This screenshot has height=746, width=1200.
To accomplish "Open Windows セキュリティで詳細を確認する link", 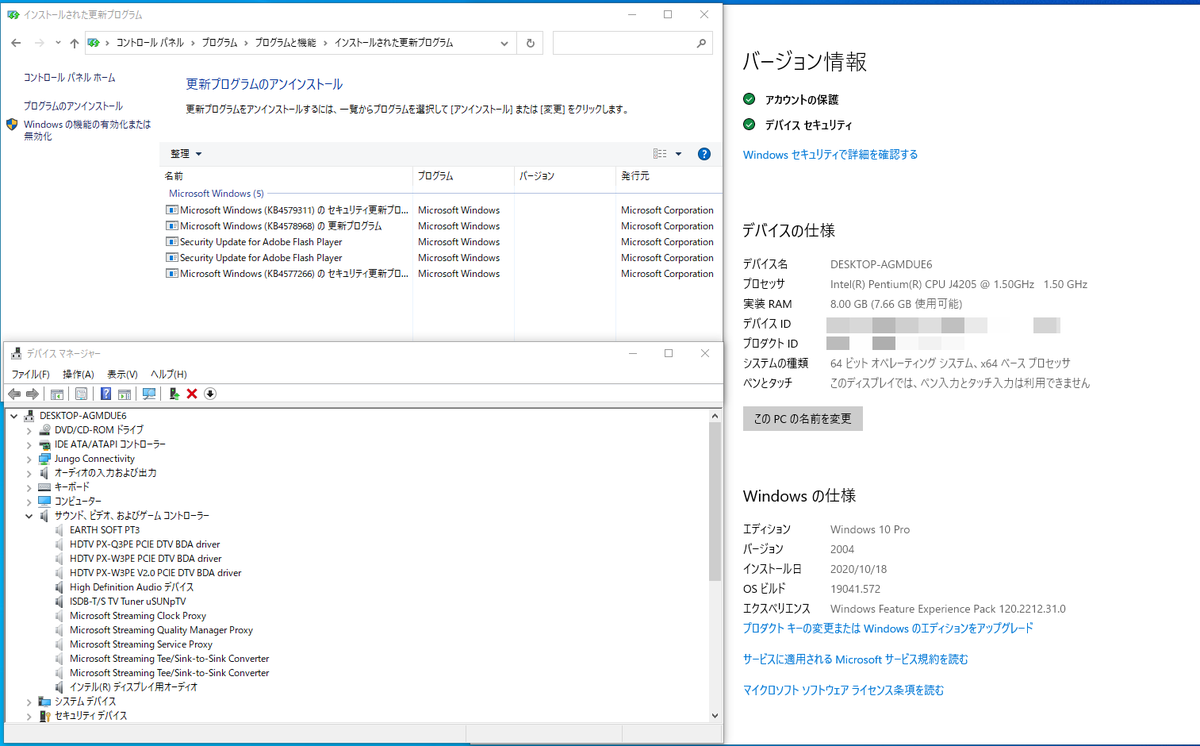I will (x=830, y=155).
